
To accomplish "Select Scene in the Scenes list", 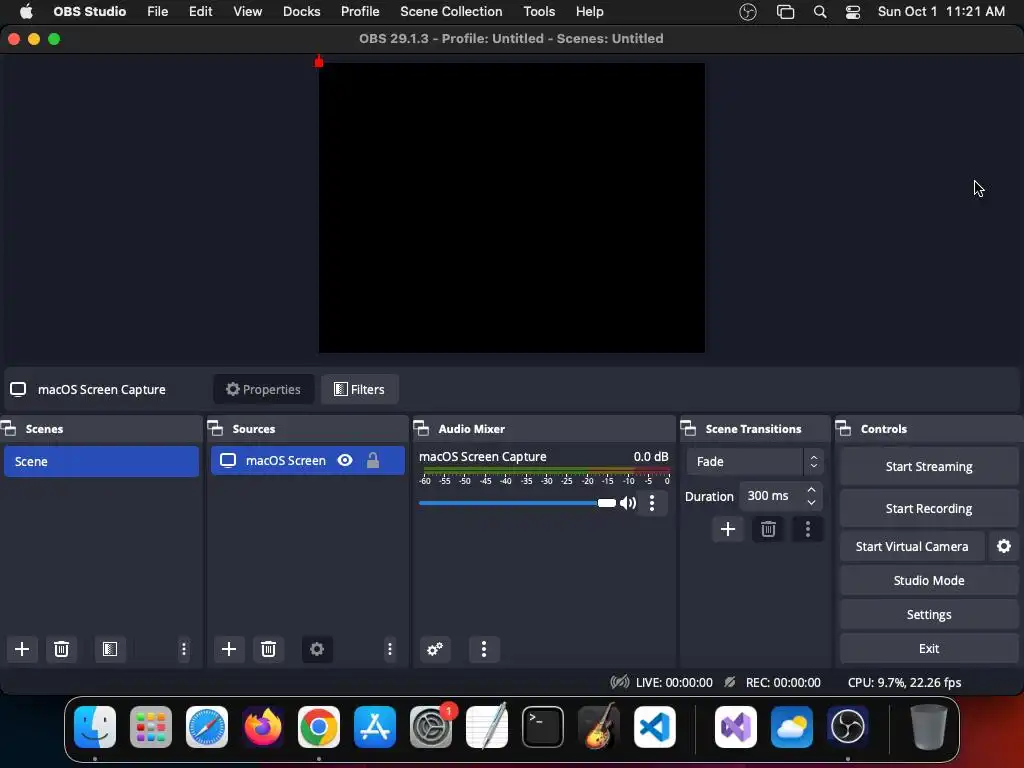I will click(x=101, y=462).
